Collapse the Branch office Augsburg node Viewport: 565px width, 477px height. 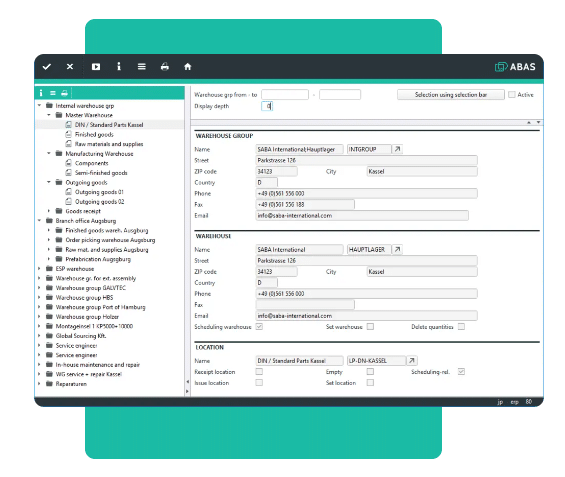point(39,220)
